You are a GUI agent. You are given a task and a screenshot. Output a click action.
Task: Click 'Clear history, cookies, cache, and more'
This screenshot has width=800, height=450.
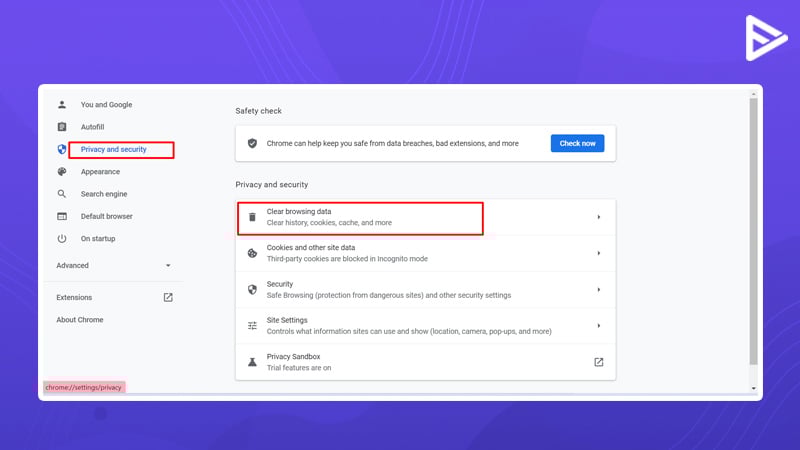pos(329,222)
